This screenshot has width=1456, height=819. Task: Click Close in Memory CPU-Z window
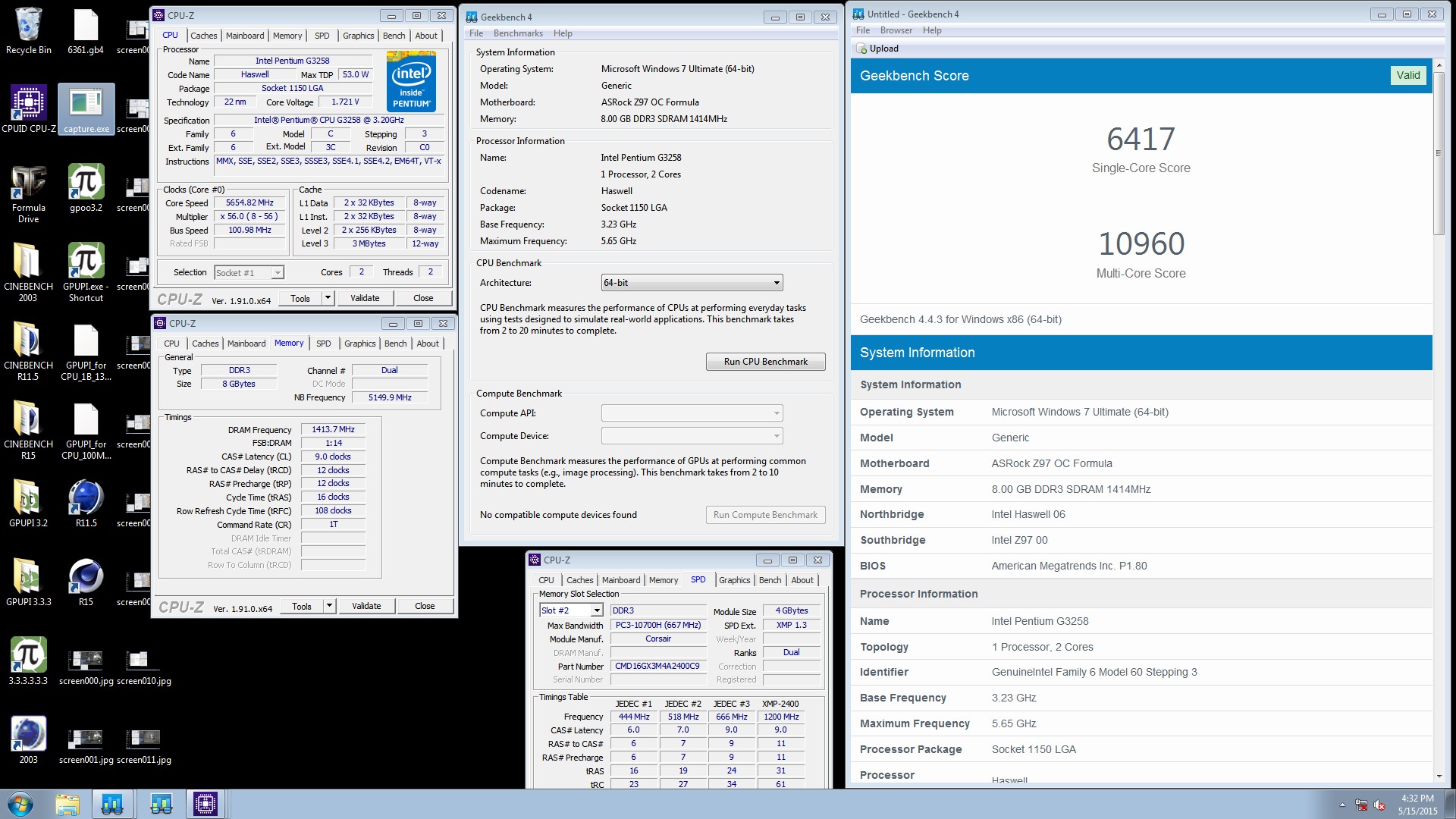(425, 606)
